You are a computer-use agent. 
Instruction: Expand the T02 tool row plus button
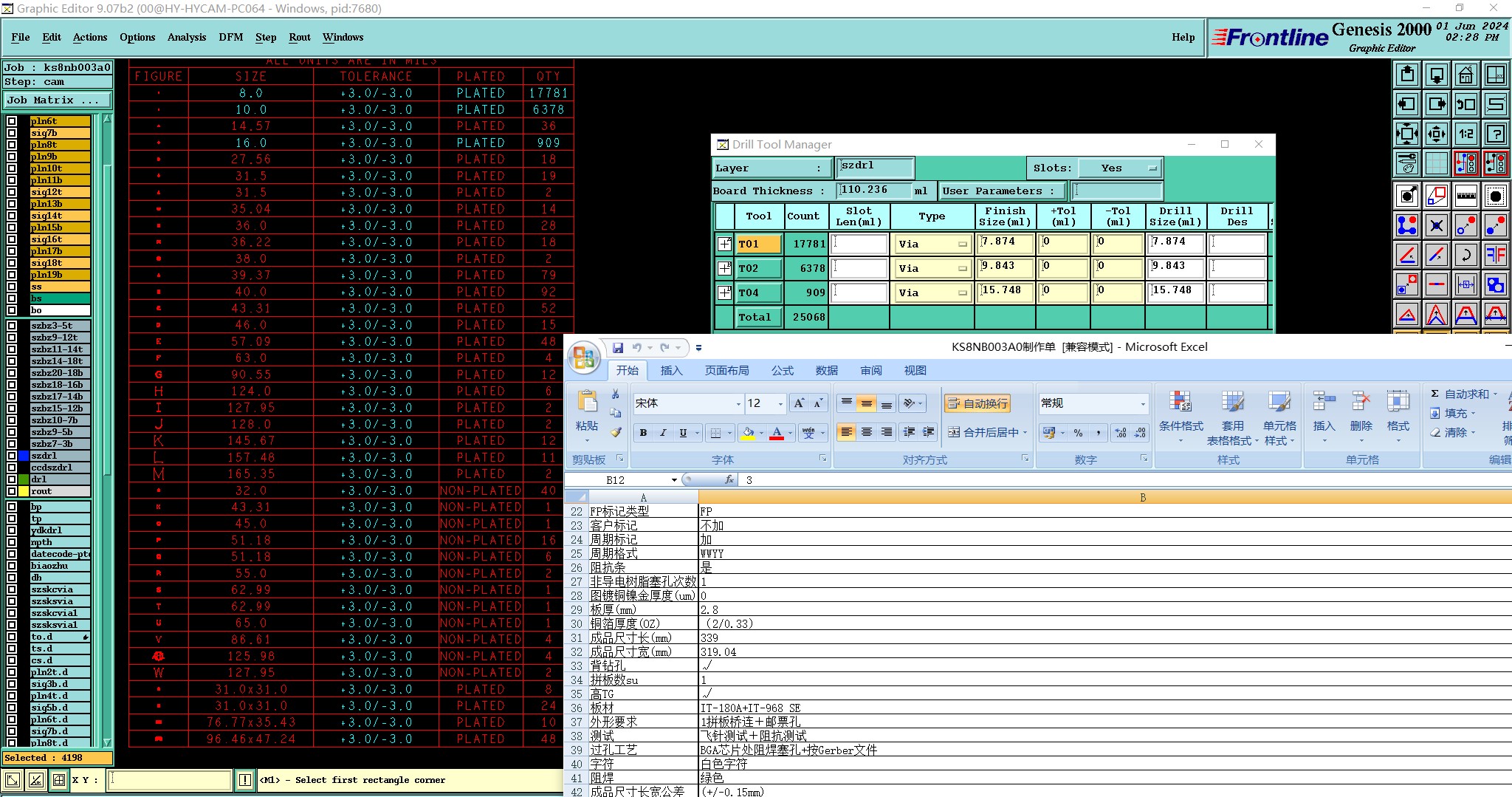[x=724, y=268]
